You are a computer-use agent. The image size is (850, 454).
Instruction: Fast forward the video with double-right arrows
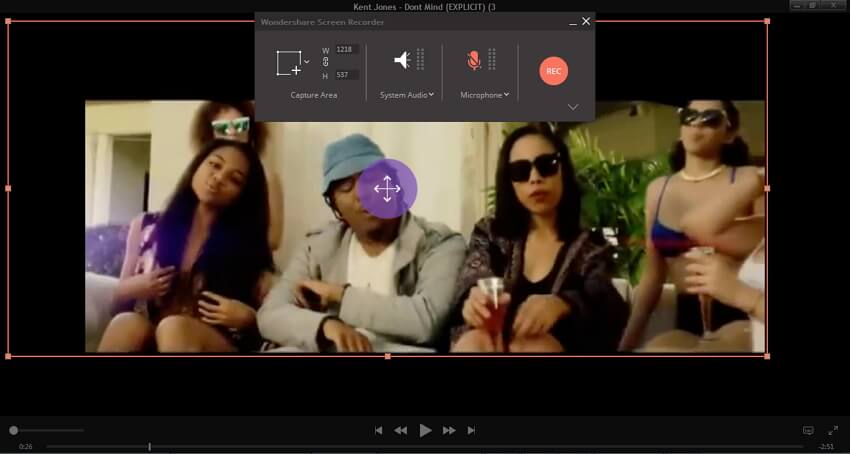coord(449,431)
